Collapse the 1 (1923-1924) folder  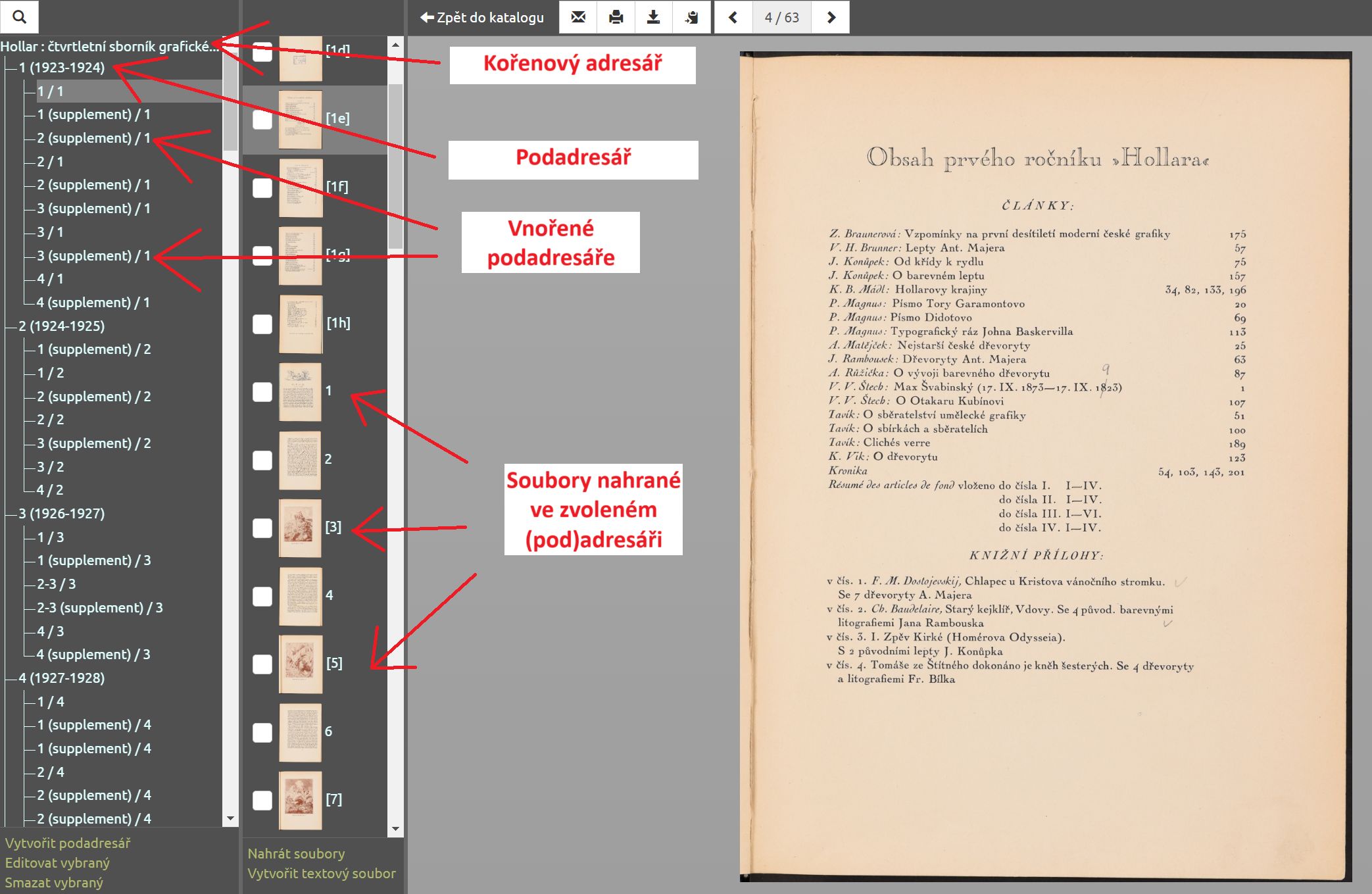62,67
